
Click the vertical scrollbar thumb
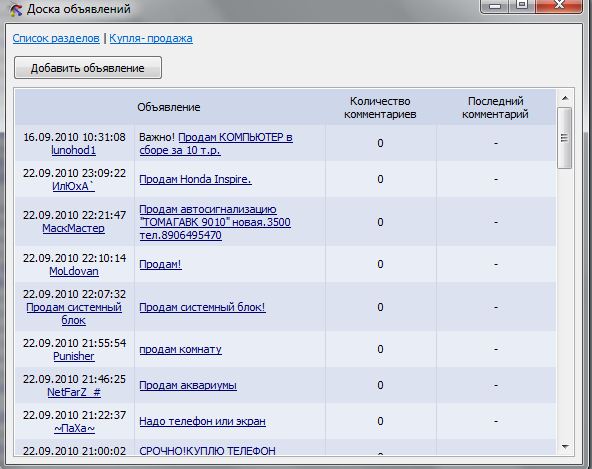(x=565, y=138)
